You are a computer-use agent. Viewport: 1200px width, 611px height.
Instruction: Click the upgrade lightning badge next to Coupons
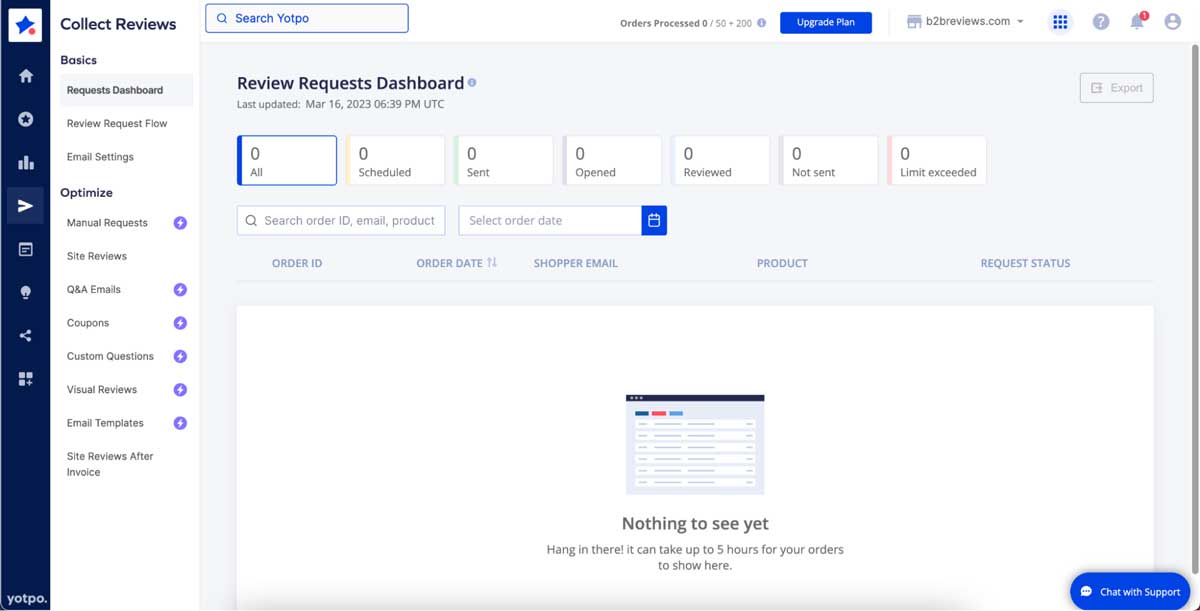[x=180, y=322]
